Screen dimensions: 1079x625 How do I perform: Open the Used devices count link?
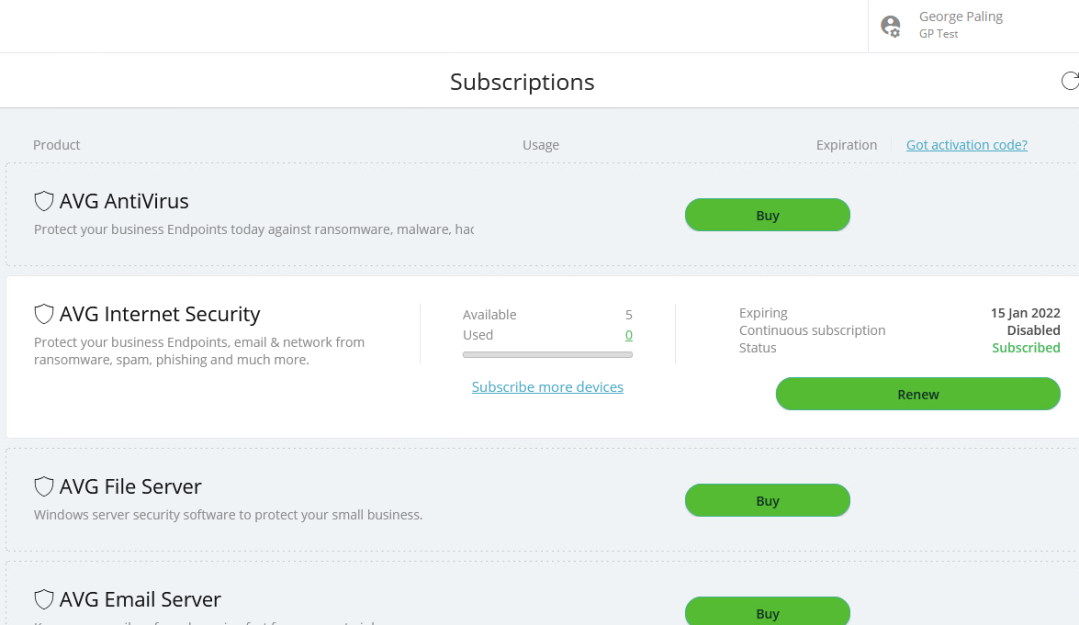(628, 335)
